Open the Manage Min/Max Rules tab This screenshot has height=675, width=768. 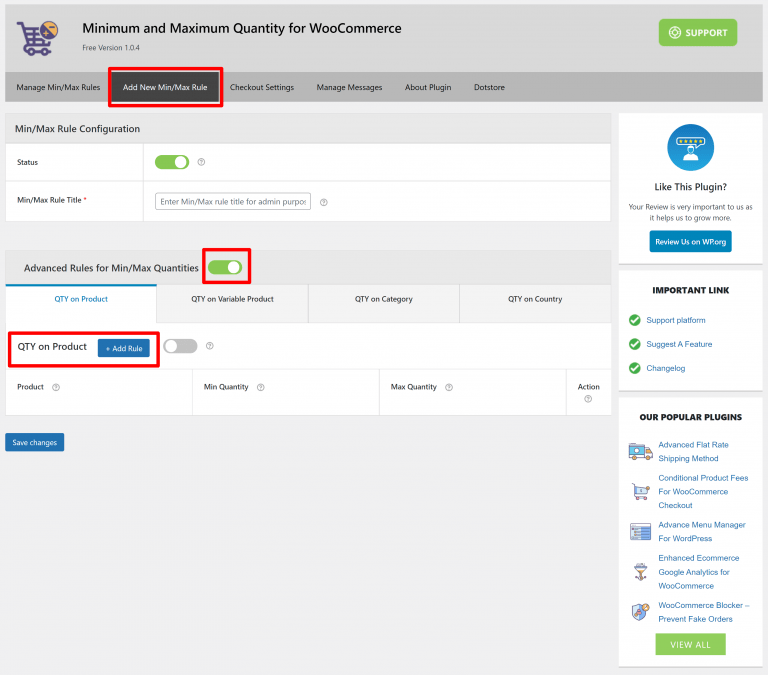pos(58,87)
